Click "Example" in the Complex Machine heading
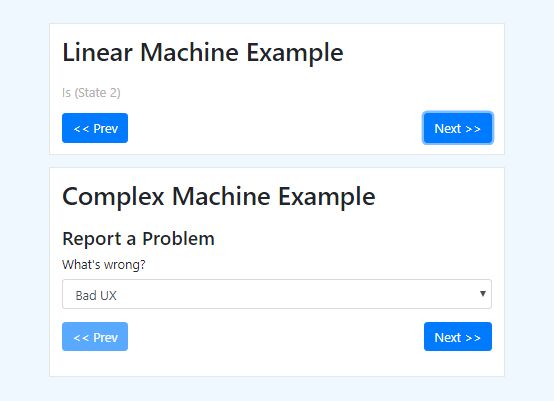The height and width of the screenshot is (401, 554). click(327, 197)
